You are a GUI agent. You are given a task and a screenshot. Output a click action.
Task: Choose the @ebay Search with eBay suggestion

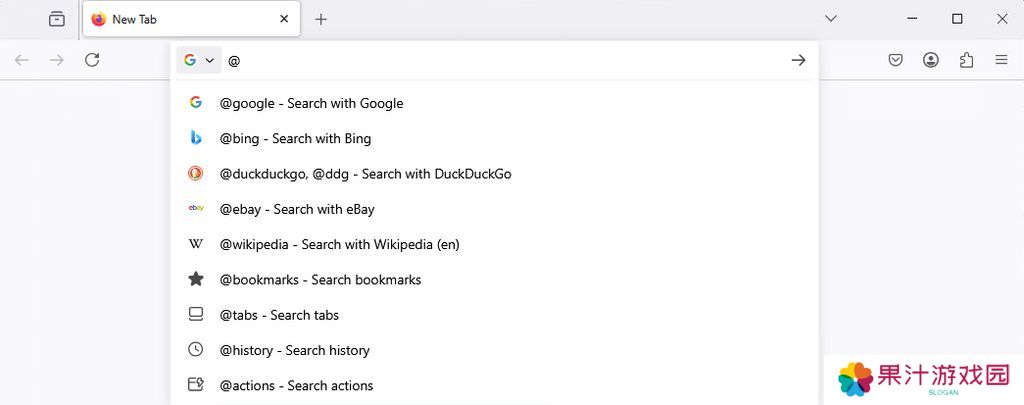pyautogui.click(x=494, y=208)
